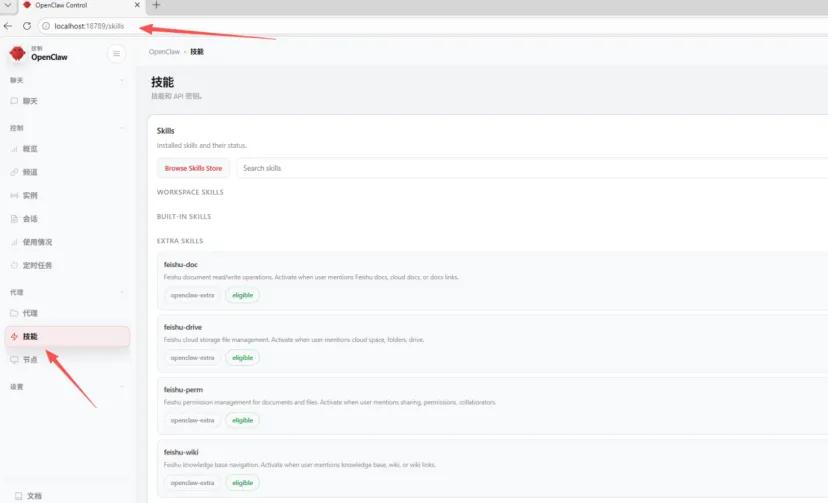
Task: Collapse the 控制 section header chevron
Action: click(122, 128)
